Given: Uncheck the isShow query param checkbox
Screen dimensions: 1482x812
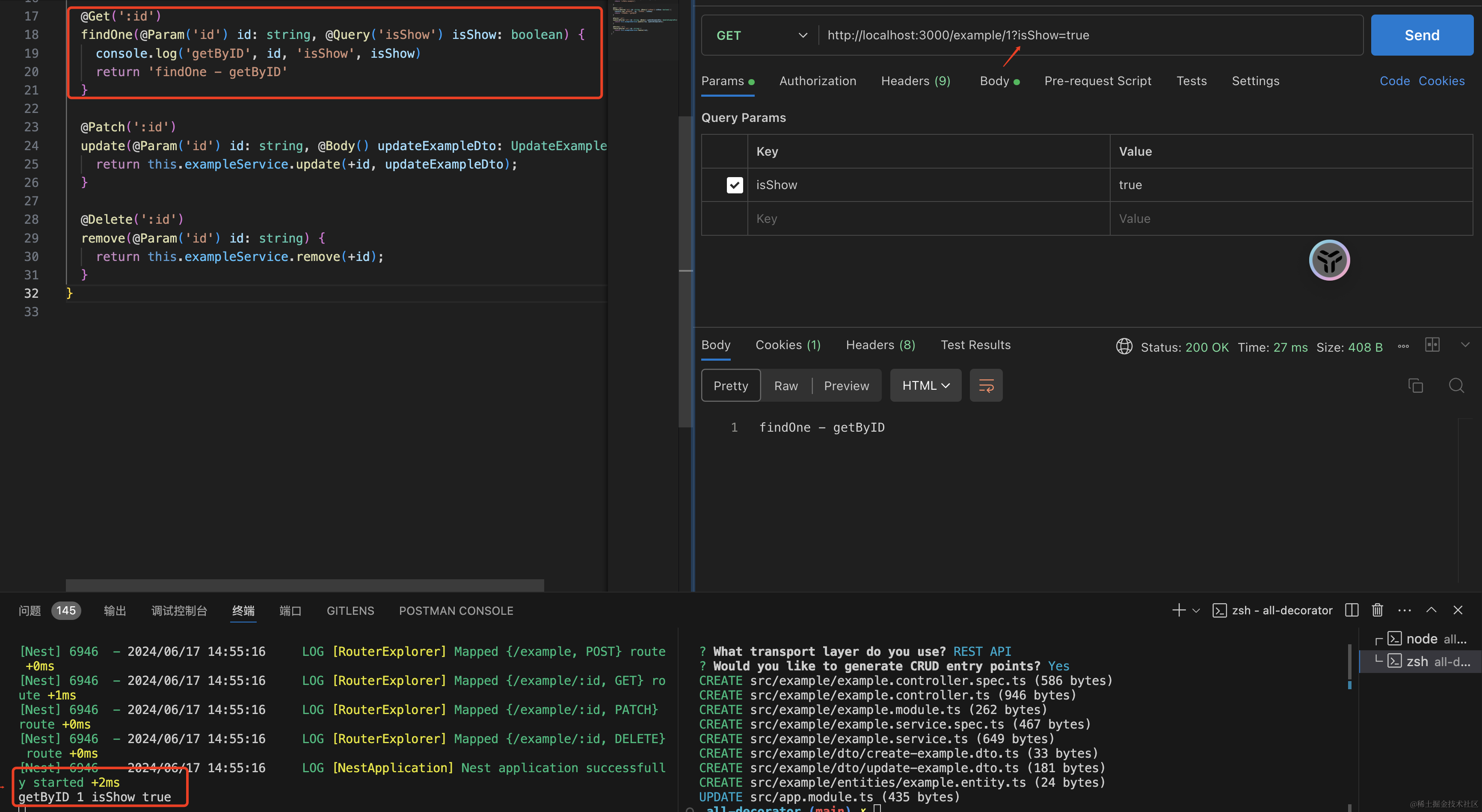Looking at the screenshot, I should (735, 185).
